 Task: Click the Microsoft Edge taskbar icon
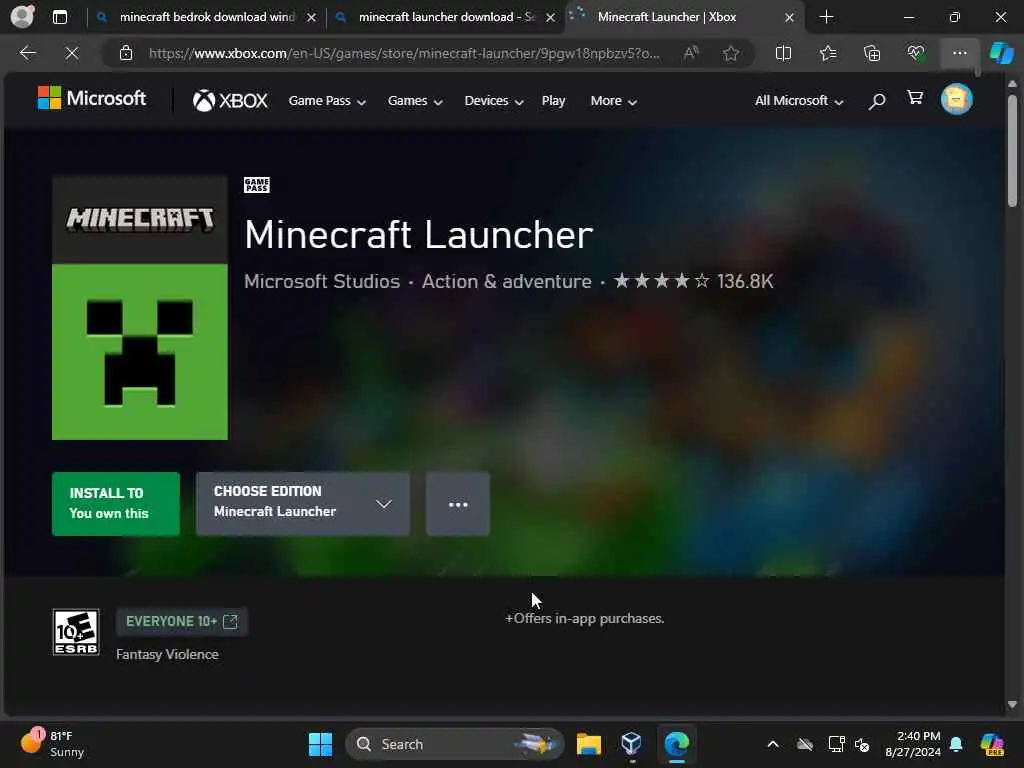tap(677, 744)
